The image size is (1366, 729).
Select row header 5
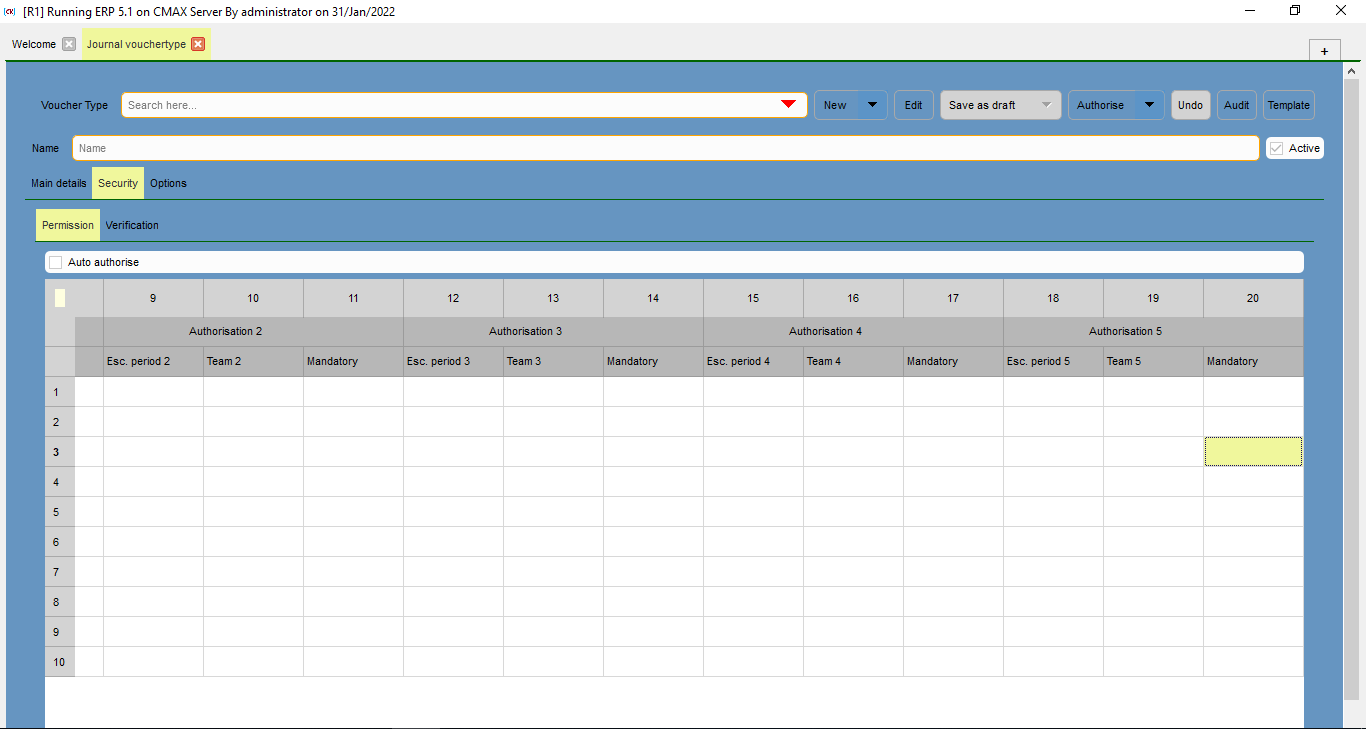[x=59, y=512]
